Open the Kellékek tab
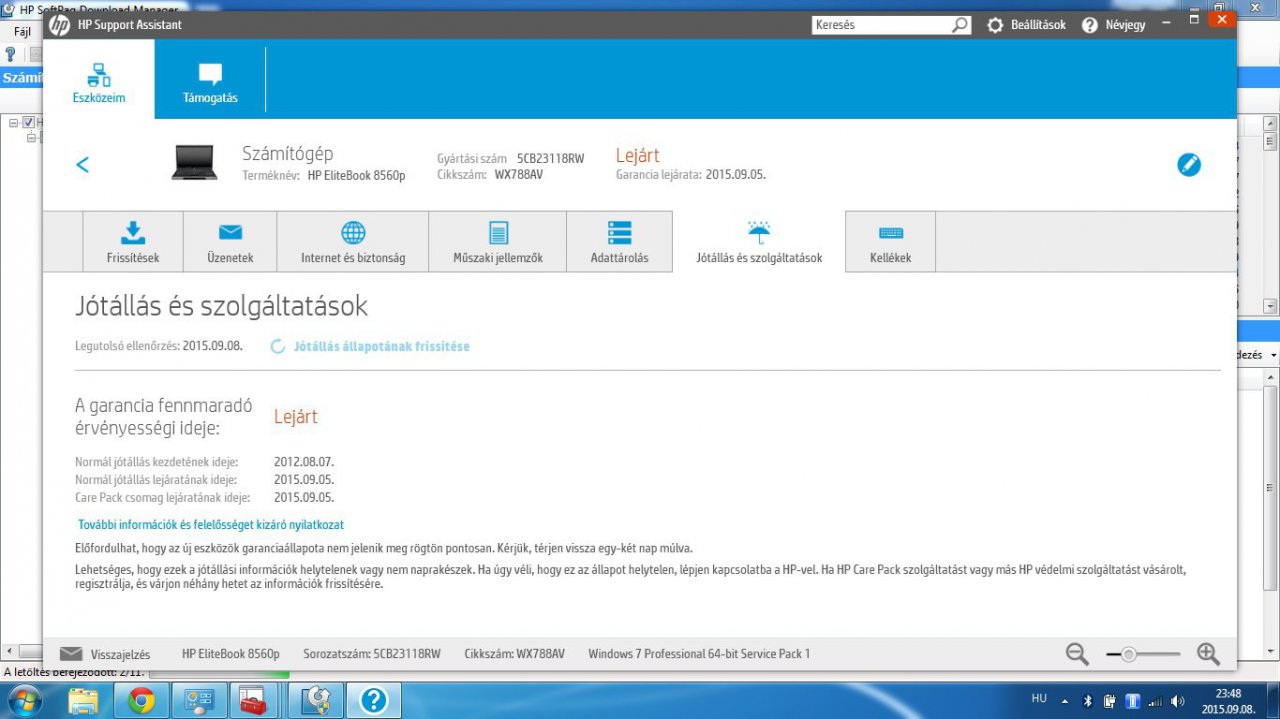The image size is (1280, 719). [x=890, y=242]
